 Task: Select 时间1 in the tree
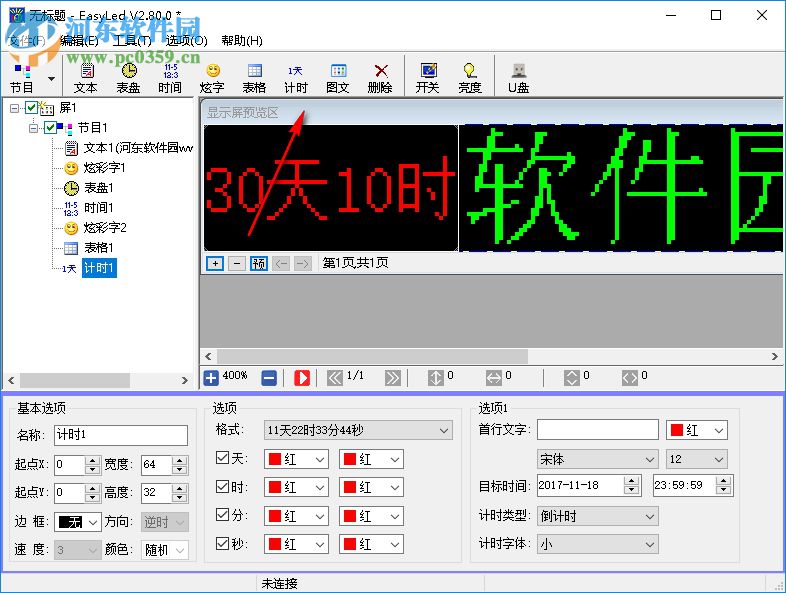99,208
